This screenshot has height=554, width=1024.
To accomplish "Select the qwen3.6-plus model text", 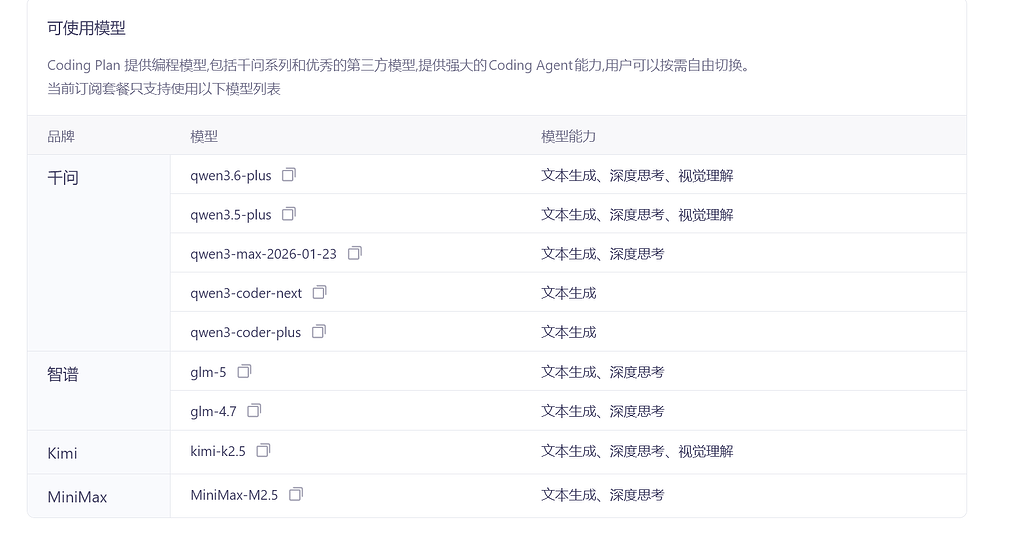I will click(231, 176).
